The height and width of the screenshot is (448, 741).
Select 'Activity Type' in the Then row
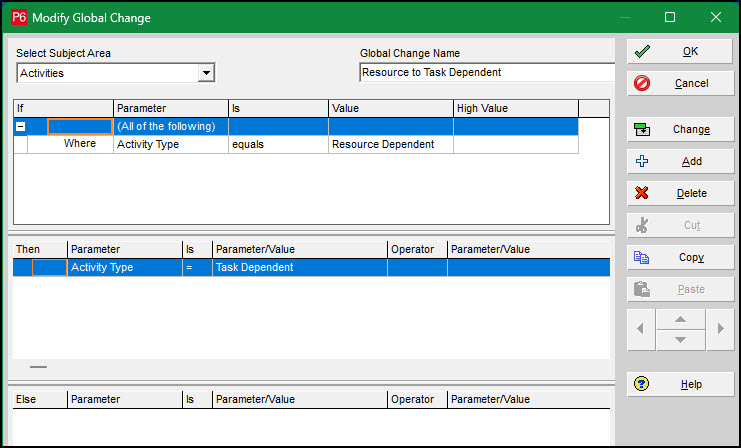(x=125, y=267)
